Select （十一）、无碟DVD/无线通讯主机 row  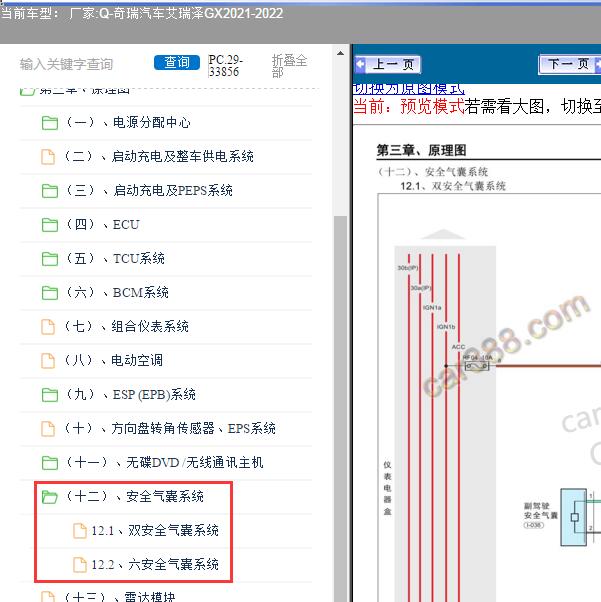point(165,463)
